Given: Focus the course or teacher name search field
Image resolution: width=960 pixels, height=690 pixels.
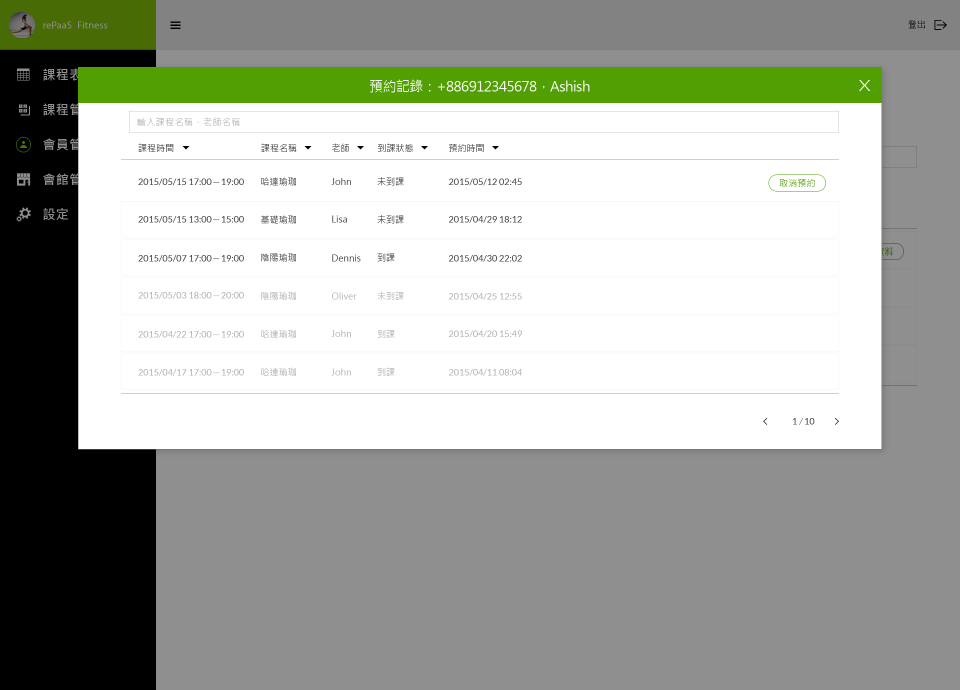Looking at the screenshot, I should pyautogui.click(x=483, y=122).
